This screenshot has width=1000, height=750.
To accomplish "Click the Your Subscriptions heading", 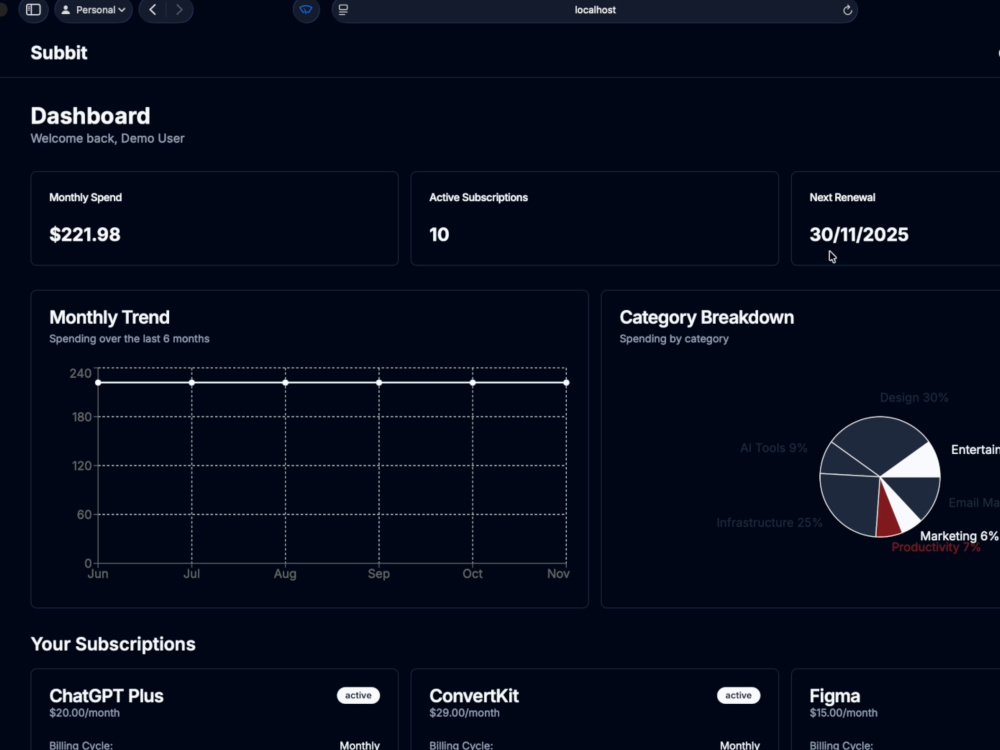I will (113, 644).
